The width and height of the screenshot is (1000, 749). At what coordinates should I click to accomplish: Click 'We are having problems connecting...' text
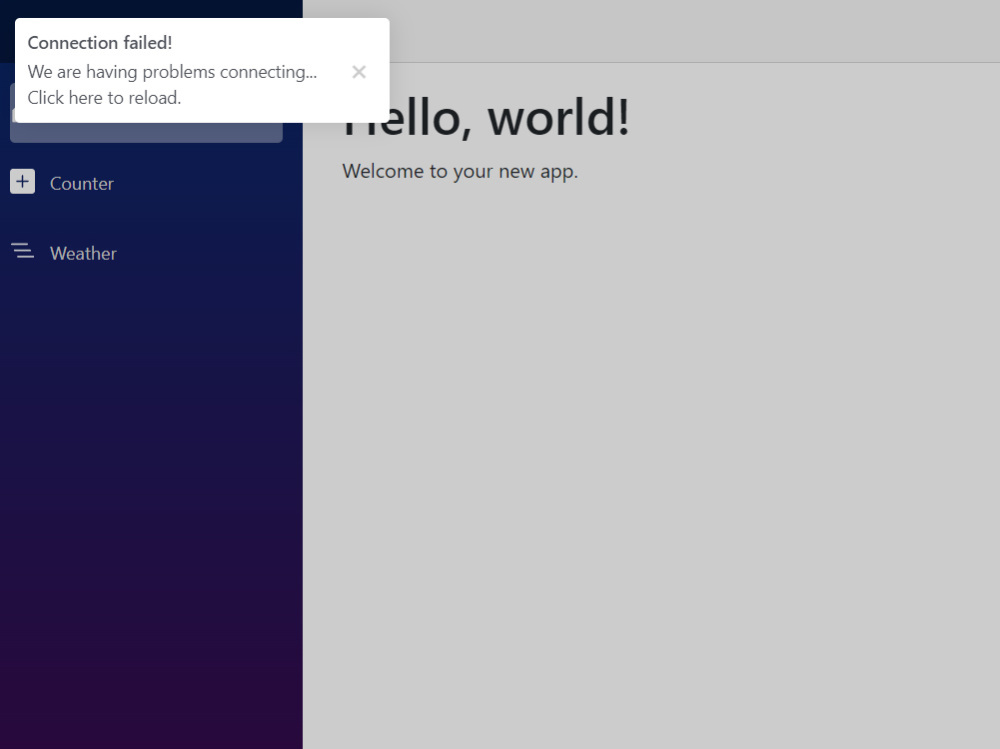pos(172,72)
